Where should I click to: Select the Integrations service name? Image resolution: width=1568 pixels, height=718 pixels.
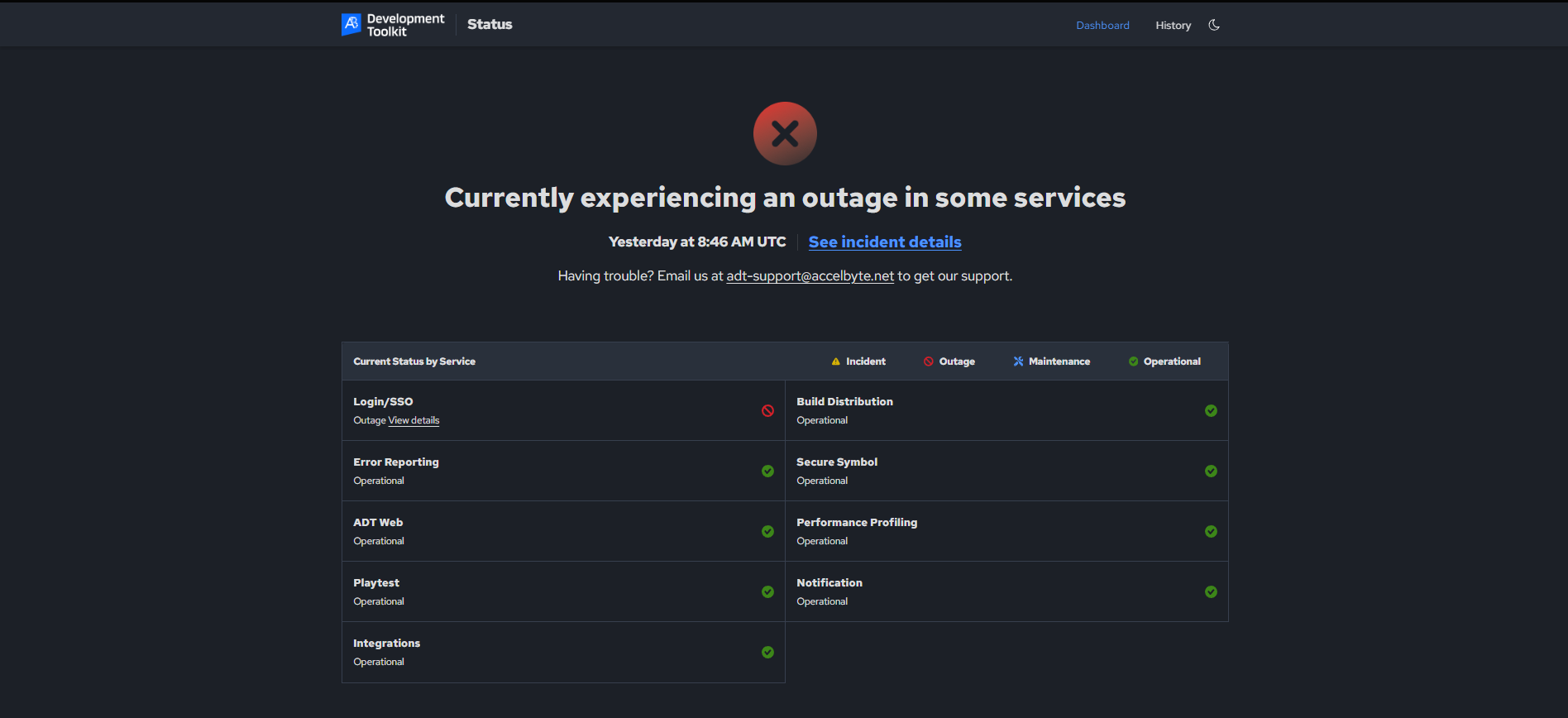point(386,644)
